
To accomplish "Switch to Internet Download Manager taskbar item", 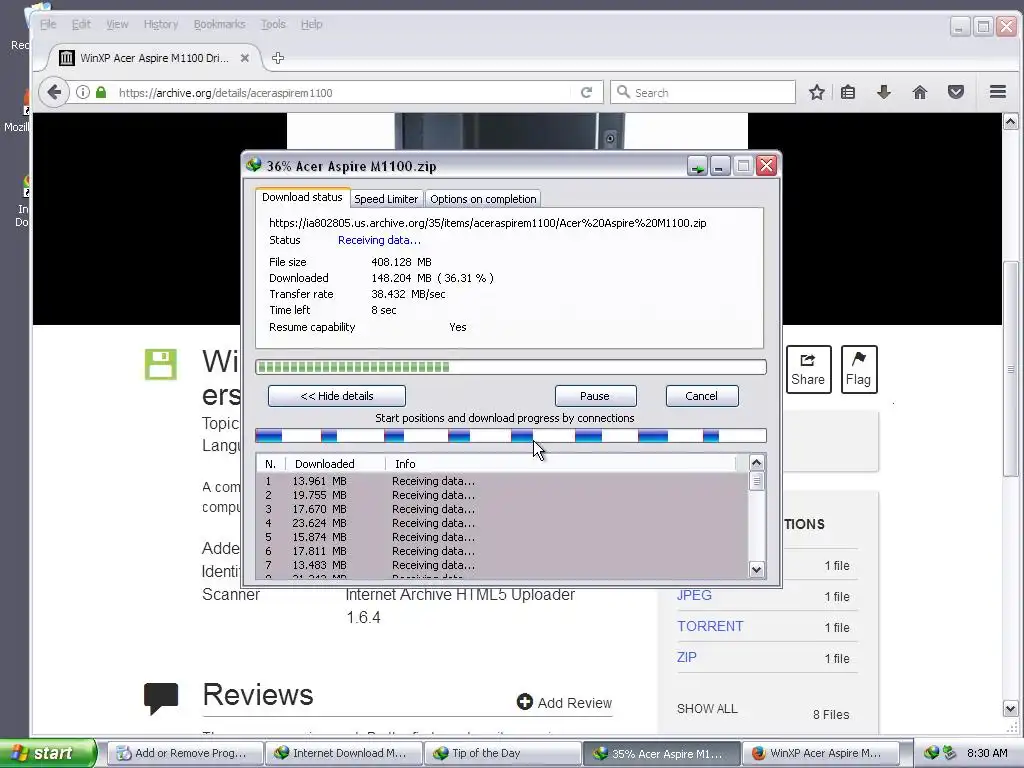I will click(344, 753).
